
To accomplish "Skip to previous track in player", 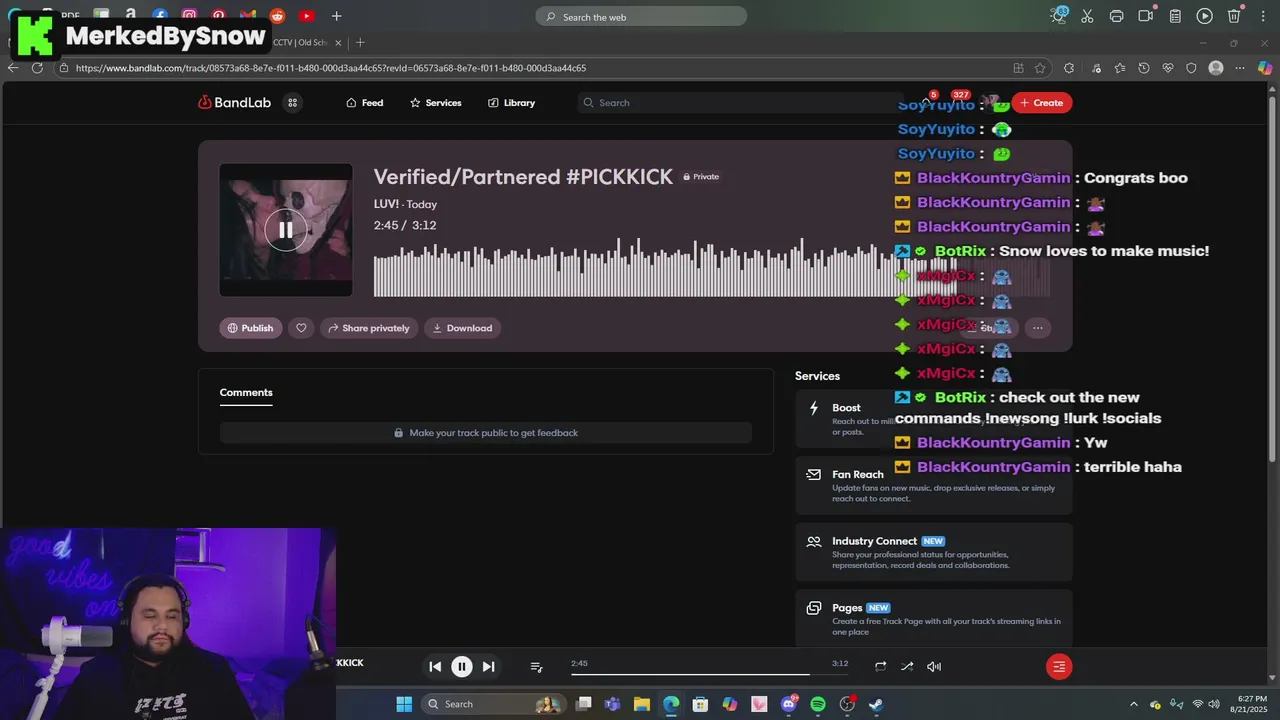I will 435,667.
